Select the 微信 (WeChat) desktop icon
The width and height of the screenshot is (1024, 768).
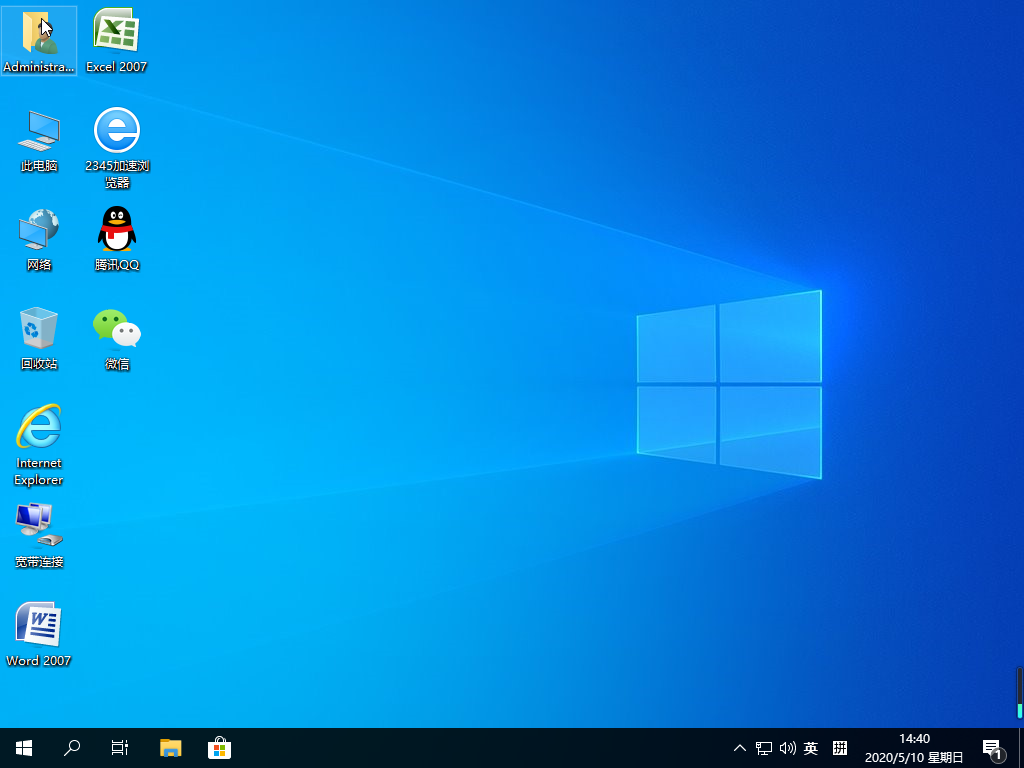pos(117,340)
